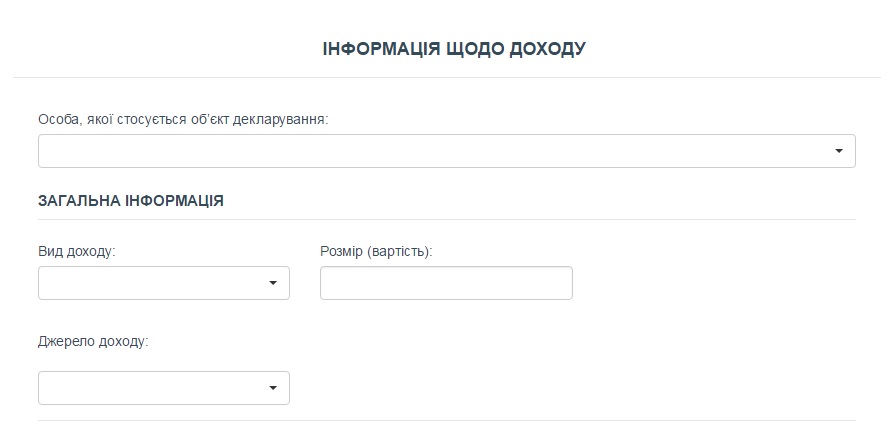The height and width of the screenshot is (432, 895).
Task: Click the divider line under the page title
Action: 447,77
